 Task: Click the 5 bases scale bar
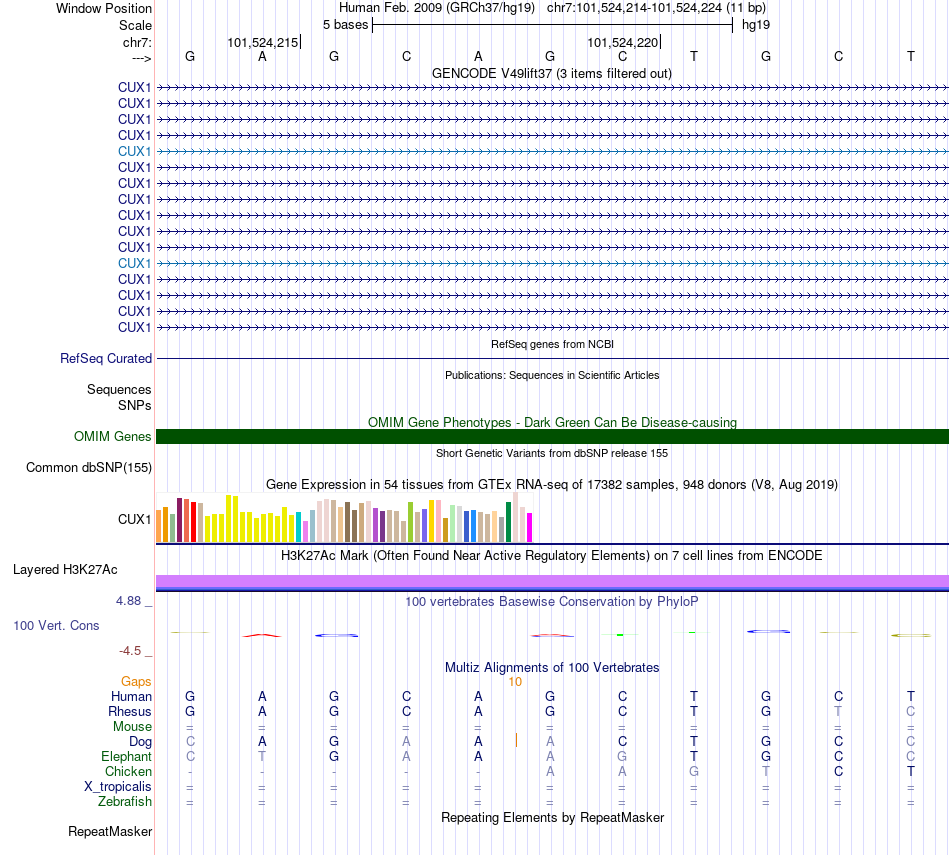[x=552, y=25]
